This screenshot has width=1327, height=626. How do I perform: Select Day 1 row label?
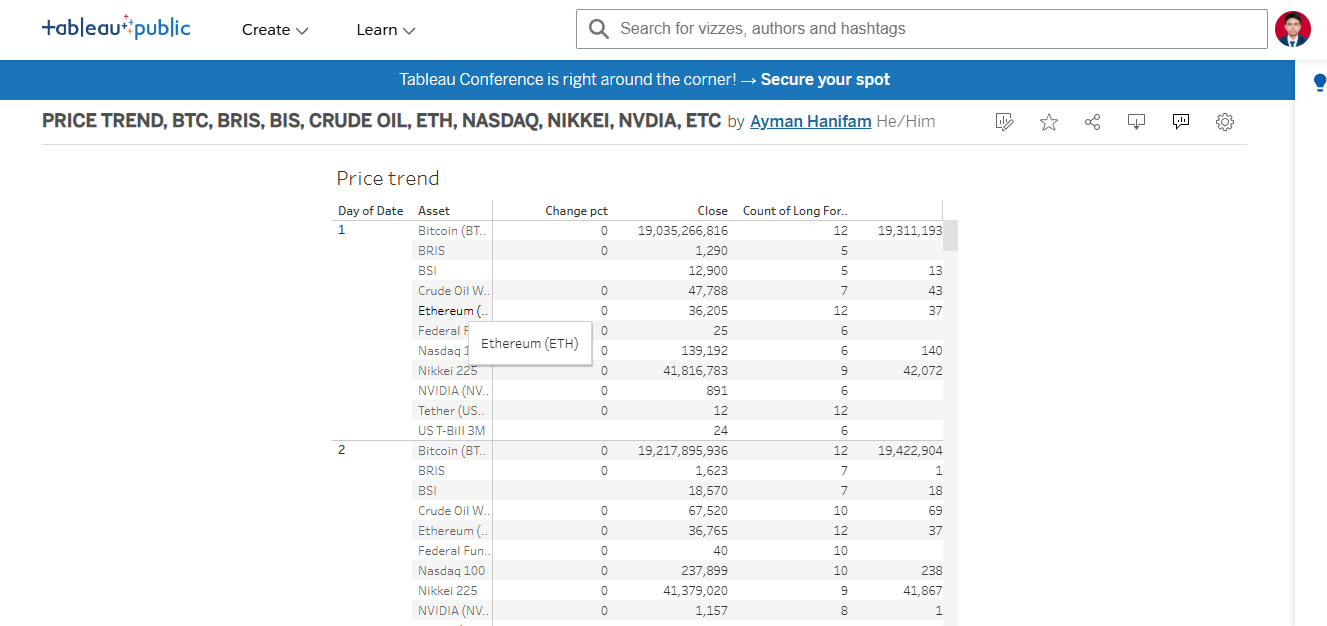tap(341, 230)
